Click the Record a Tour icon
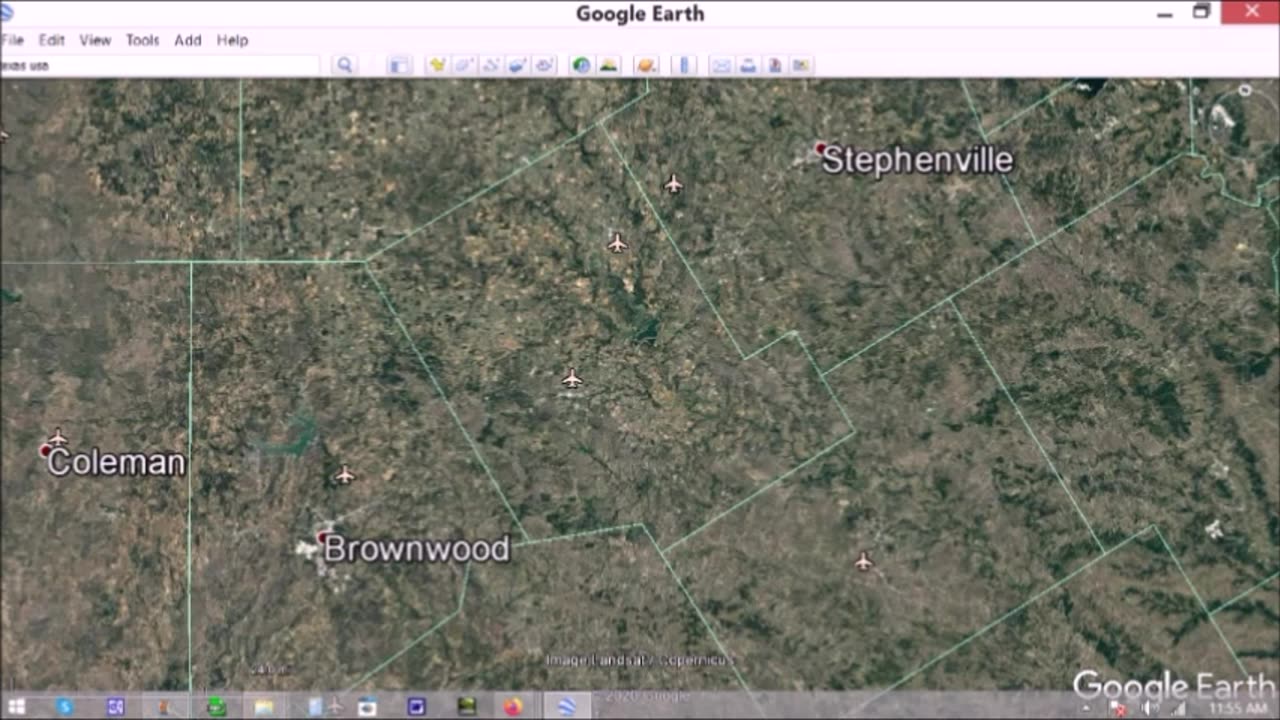1280x720 pixels. [544, 66]
